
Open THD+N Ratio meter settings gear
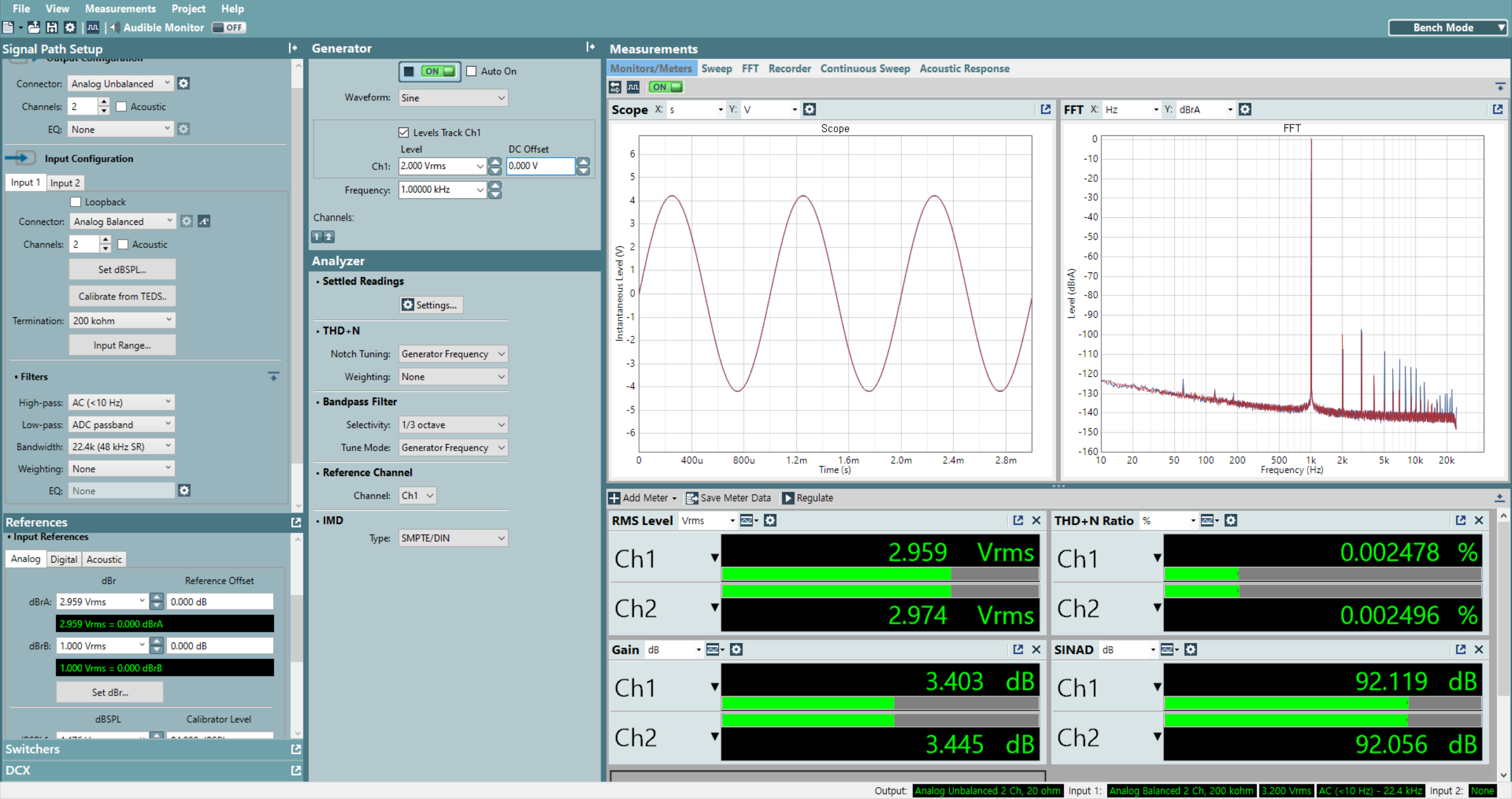pos(1231,520)
